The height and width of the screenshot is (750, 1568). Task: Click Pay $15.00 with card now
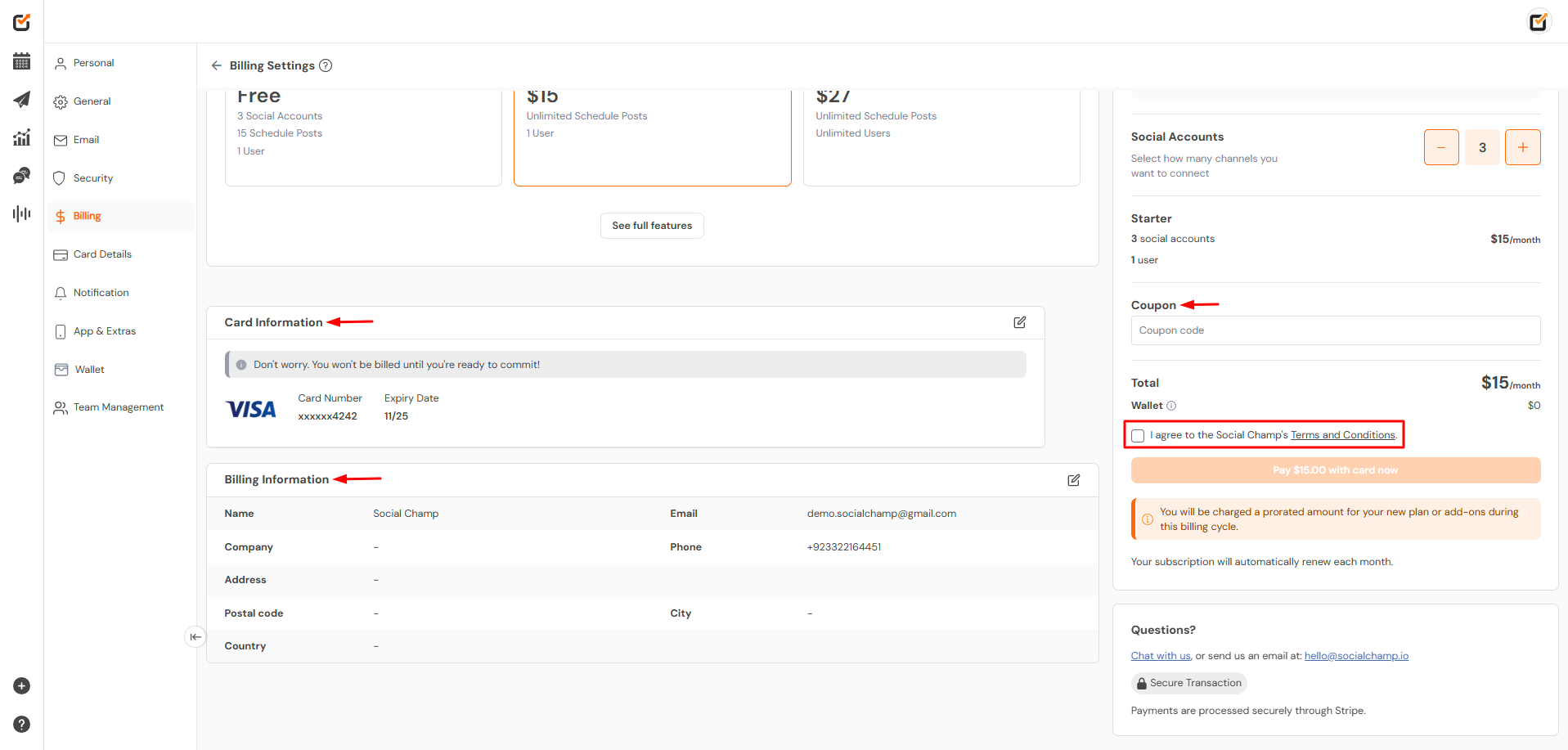tap(1336, 470)
